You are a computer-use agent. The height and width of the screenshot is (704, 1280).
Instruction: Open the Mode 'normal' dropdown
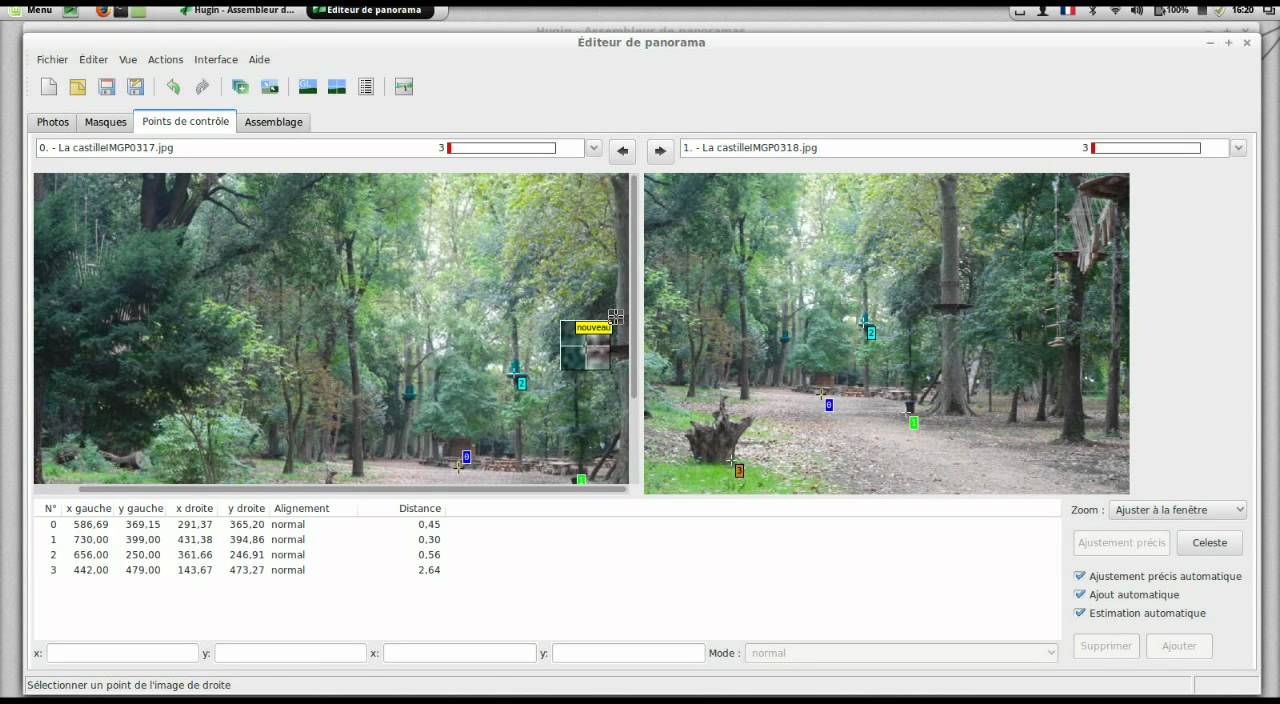[x=901, y=653]
